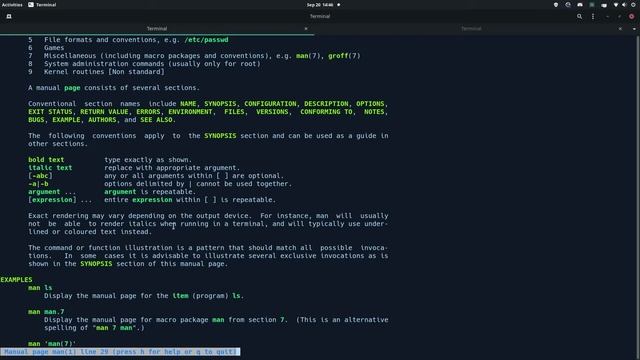Viewport: 640px width, 360px height.
Task: Click the '[expression] ...' entry
Action: 60,200
